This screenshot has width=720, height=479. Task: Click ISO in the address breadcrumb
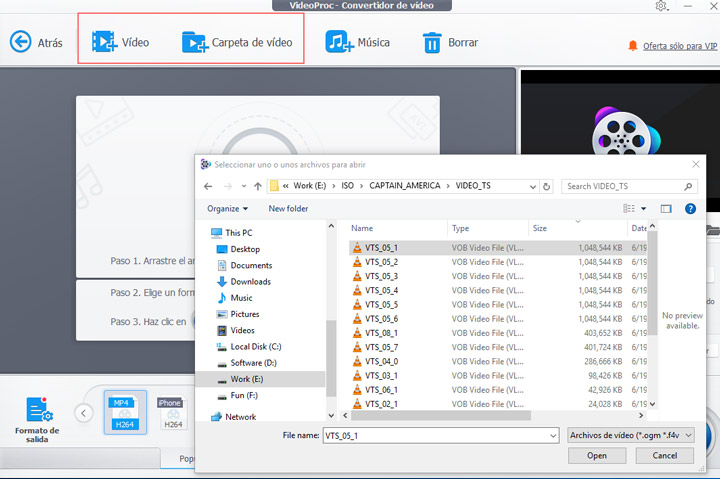pos(348,186)
